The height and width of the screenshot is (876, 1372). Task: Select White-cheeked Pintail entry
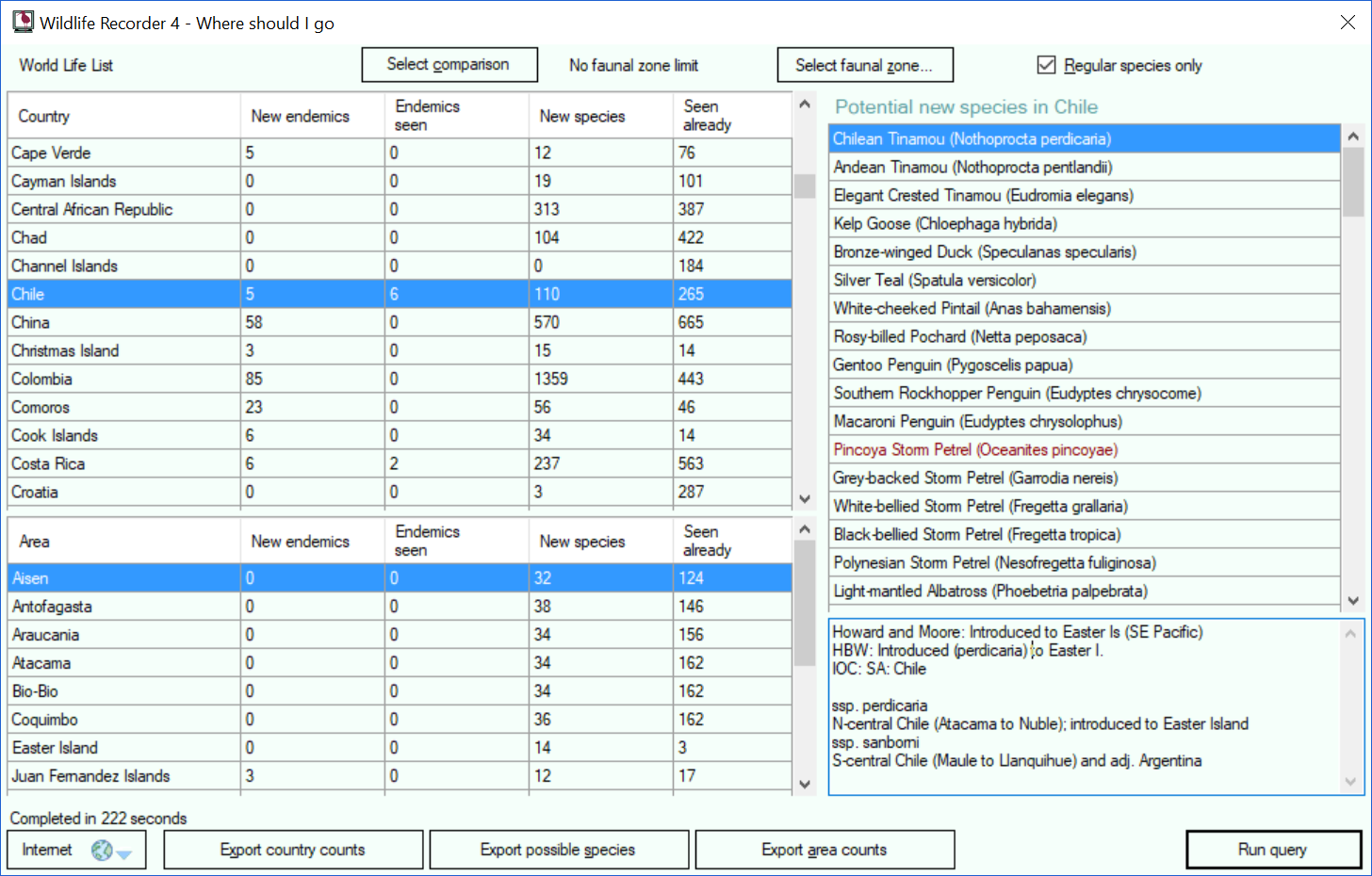(1085, 308)
